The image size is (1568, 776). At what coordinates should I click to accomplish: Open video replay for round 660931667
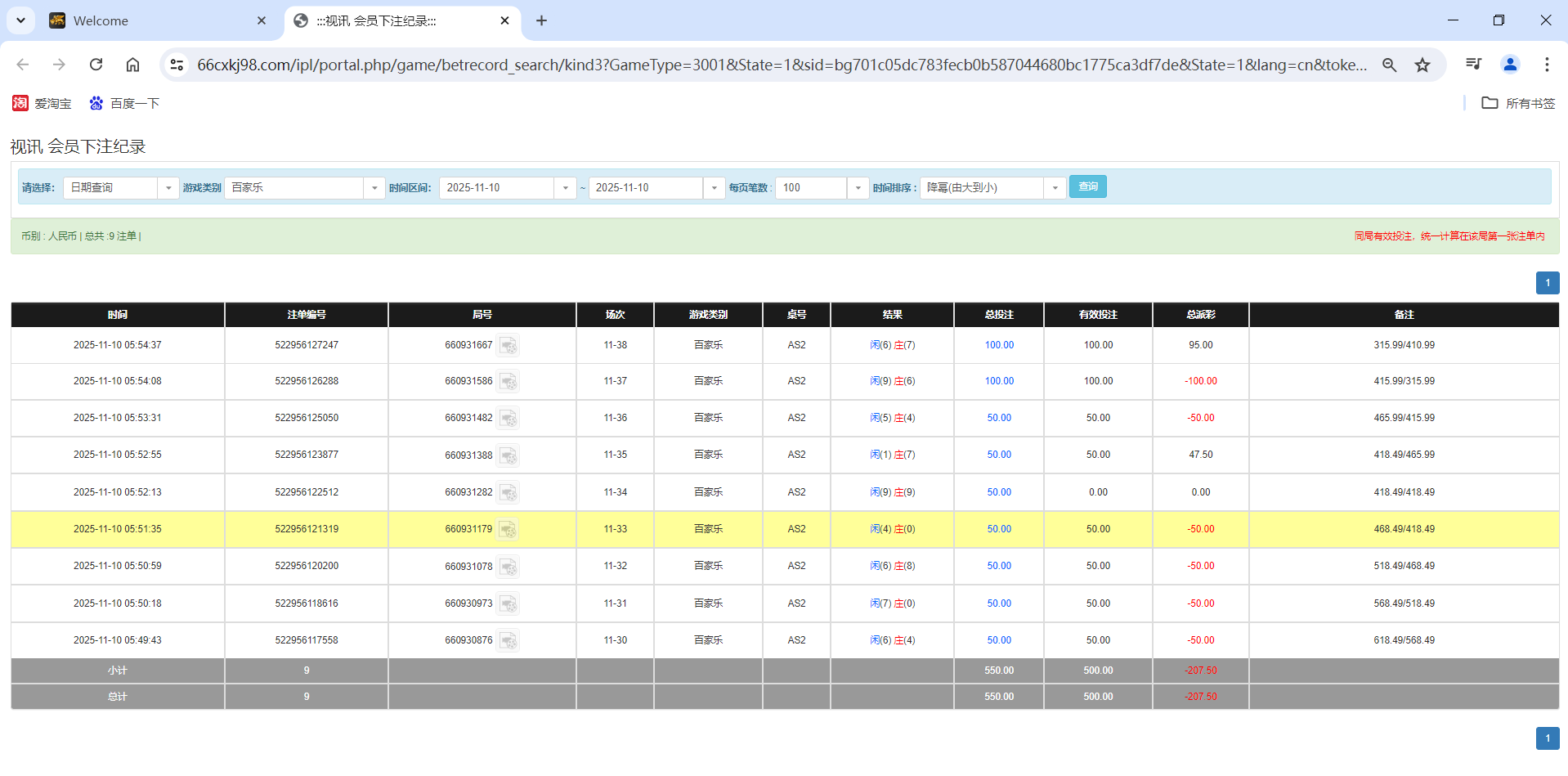click(x=508, y=345)
